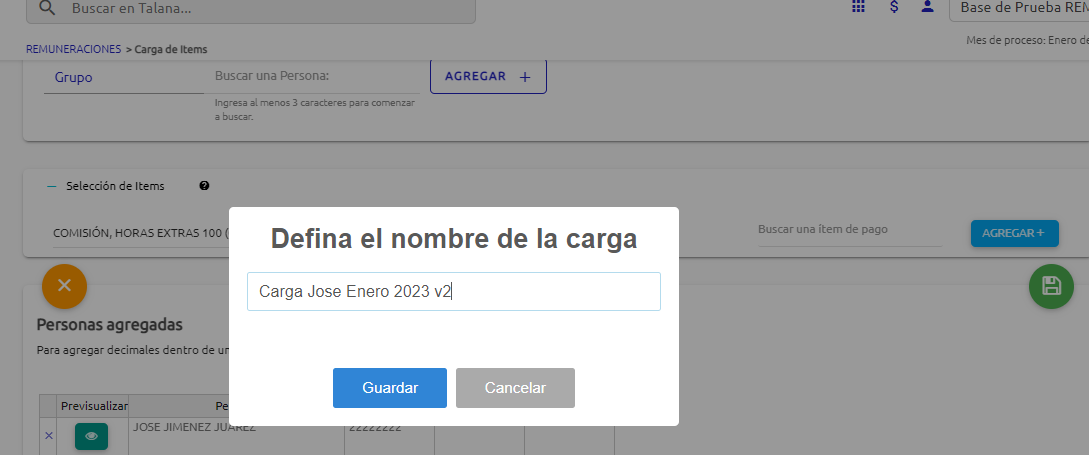The height and width of the screenshot is (455, 1089).
Task: Click the dollar sign icon
Action: 893,7
